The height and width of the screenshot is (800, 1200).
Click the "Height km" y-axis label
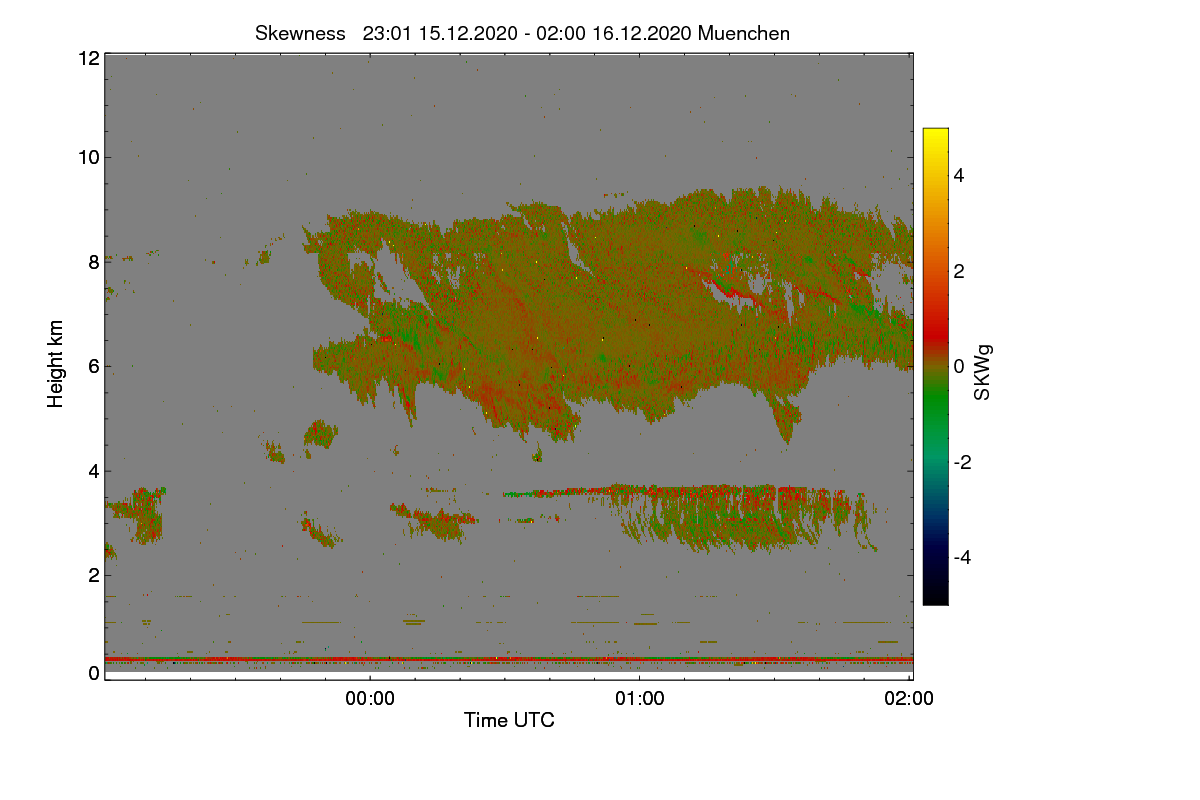tap(56, 363)
